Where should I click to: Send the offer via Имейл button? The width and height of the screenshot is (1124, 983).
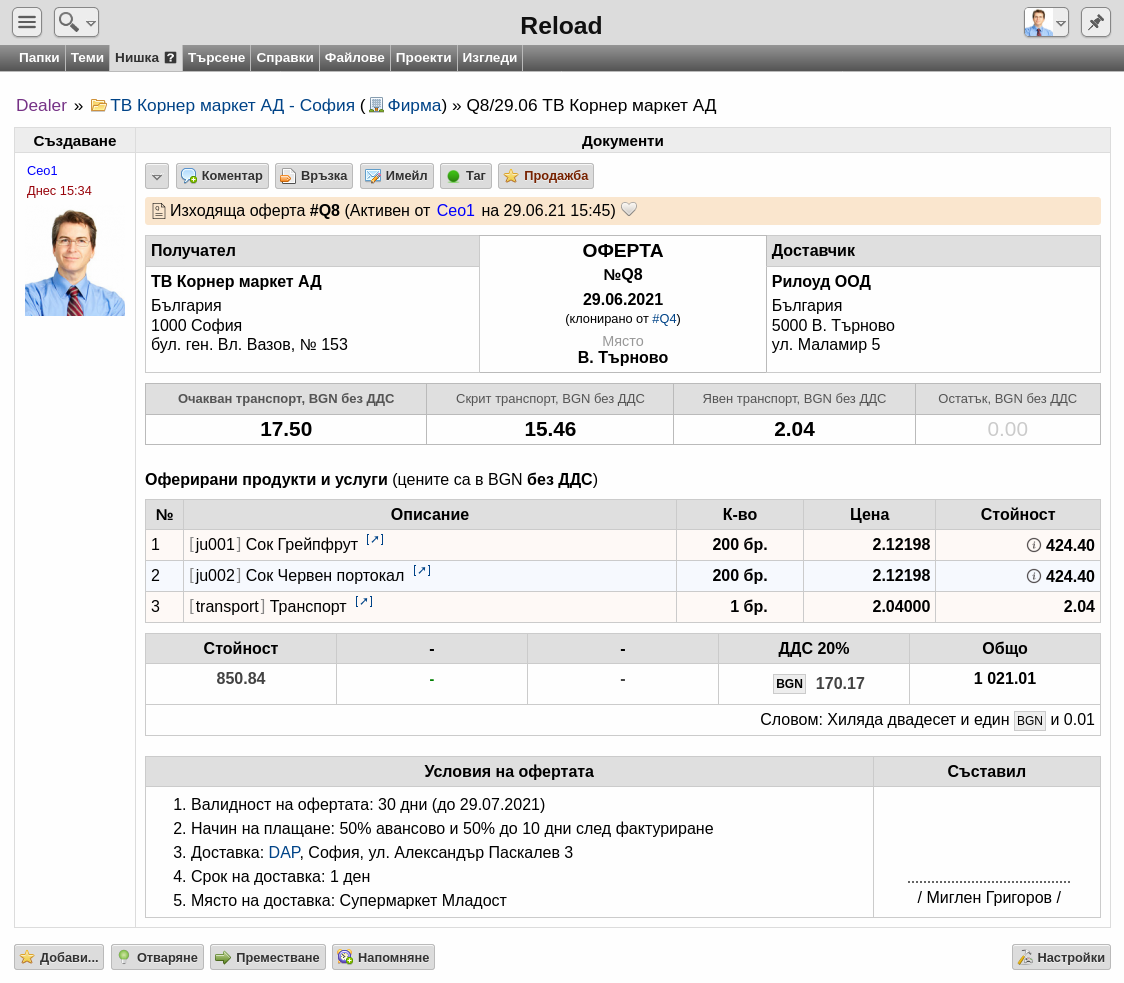tap(396, 176)
